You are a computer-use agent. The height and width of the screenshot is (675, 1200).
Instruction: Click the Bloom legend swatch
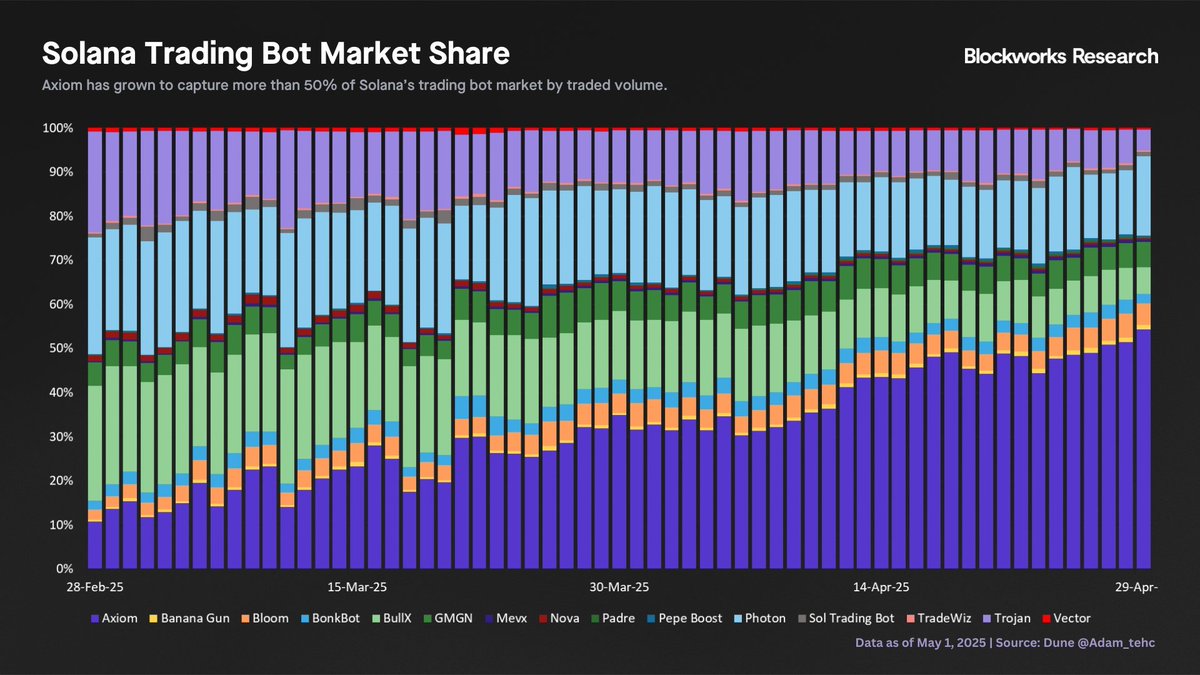(x=245, y=619)
